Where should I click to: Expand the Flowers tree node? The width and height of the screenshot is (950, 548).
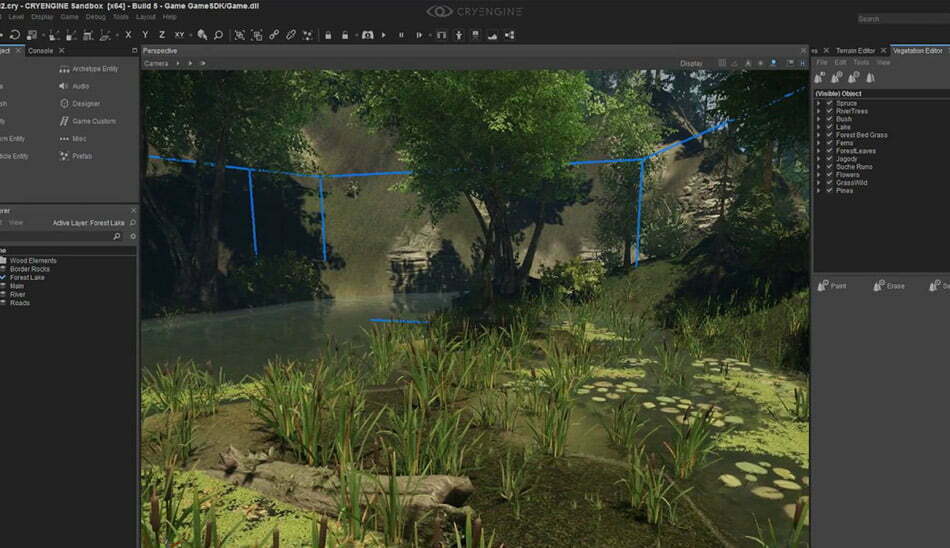[819, 175]
